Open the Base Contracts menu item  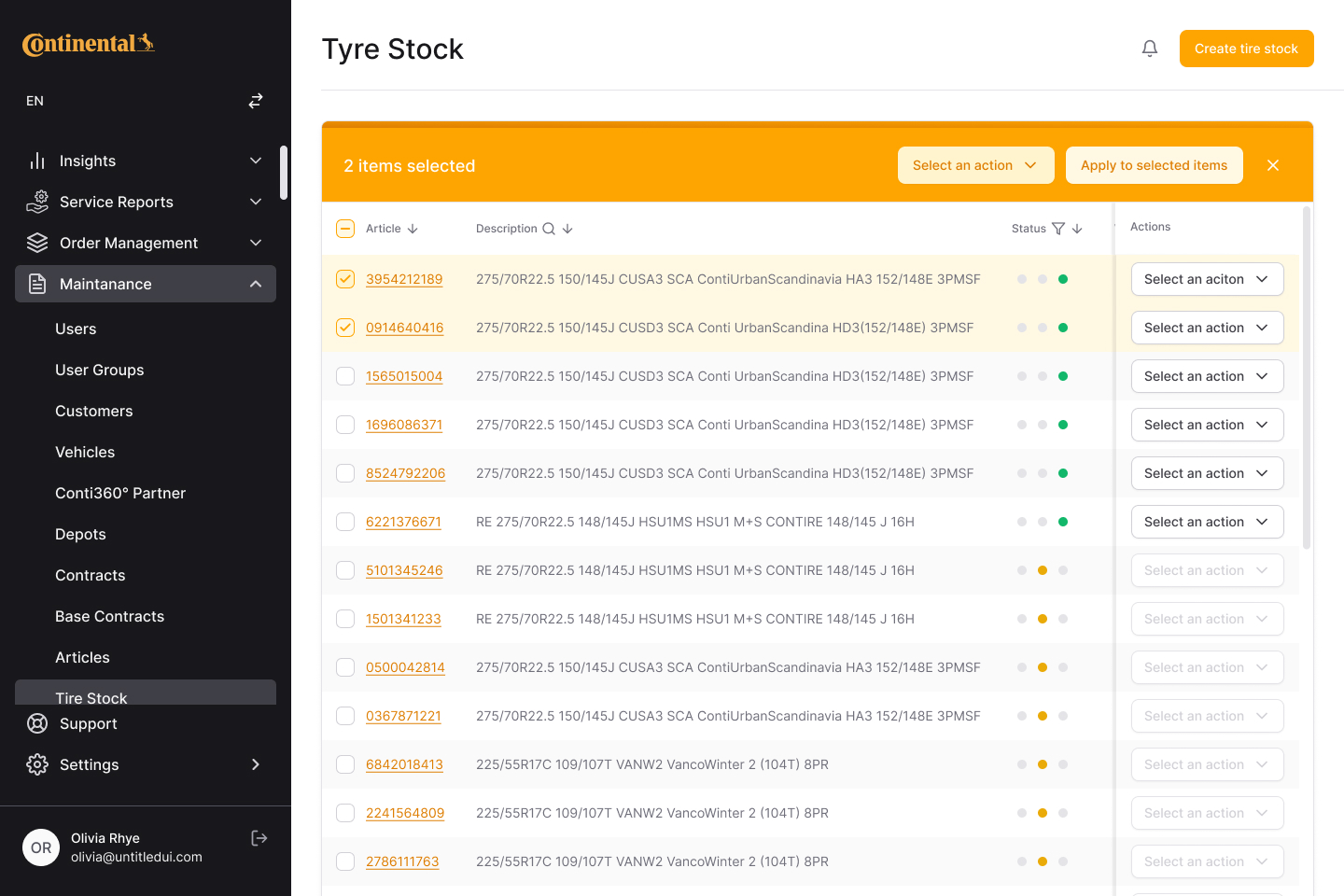tap(110, 616)
